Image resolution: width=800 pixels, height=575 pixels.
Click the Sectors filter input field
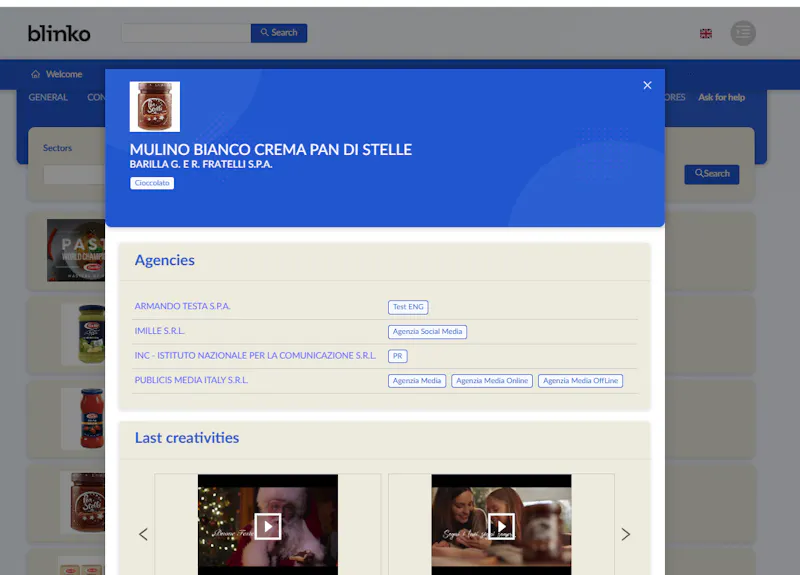(x=74, y=174)
